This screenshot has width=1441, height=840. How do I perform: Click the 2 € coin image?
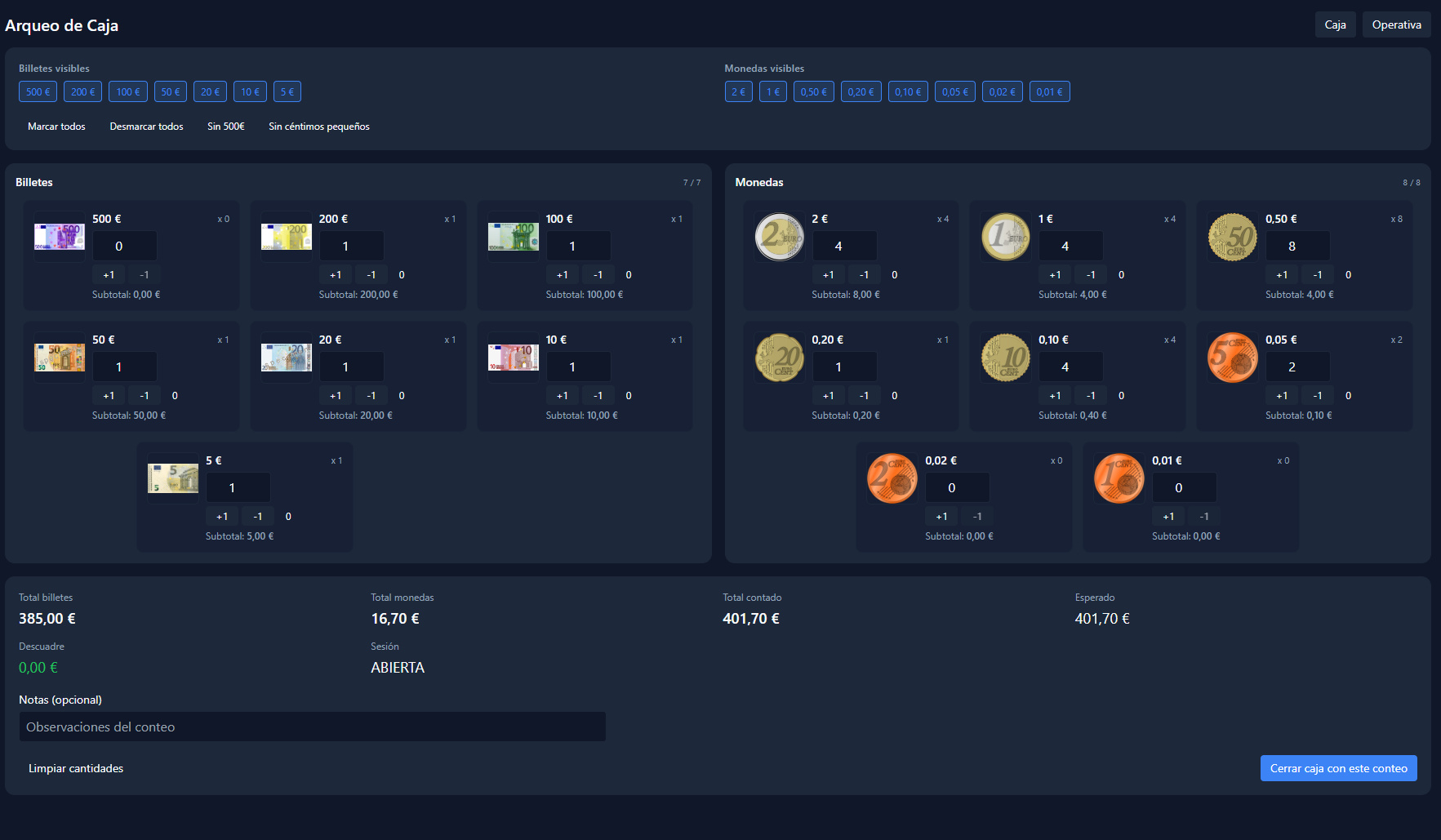click(x=779, y=237)
